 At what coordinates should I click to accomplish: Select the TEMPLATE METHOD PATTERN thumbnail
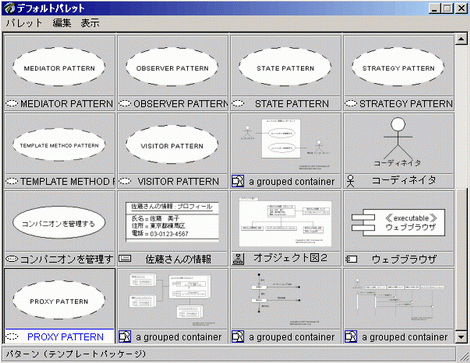59,144
